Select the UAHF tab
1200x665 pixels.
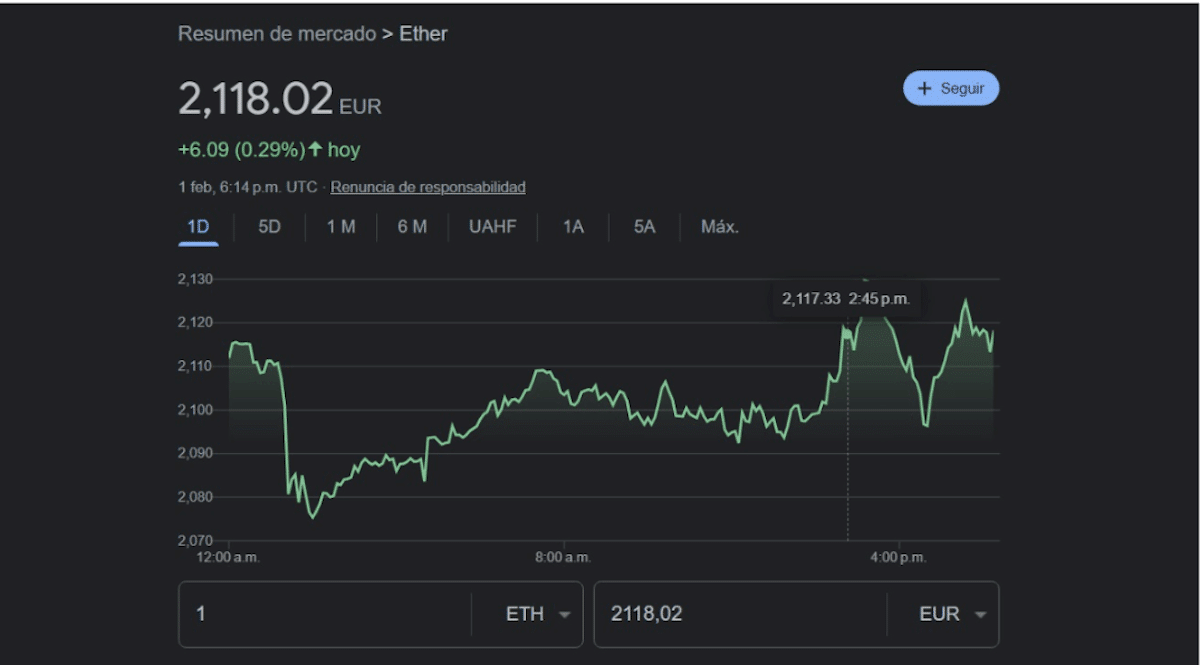(x=491, y=227)
